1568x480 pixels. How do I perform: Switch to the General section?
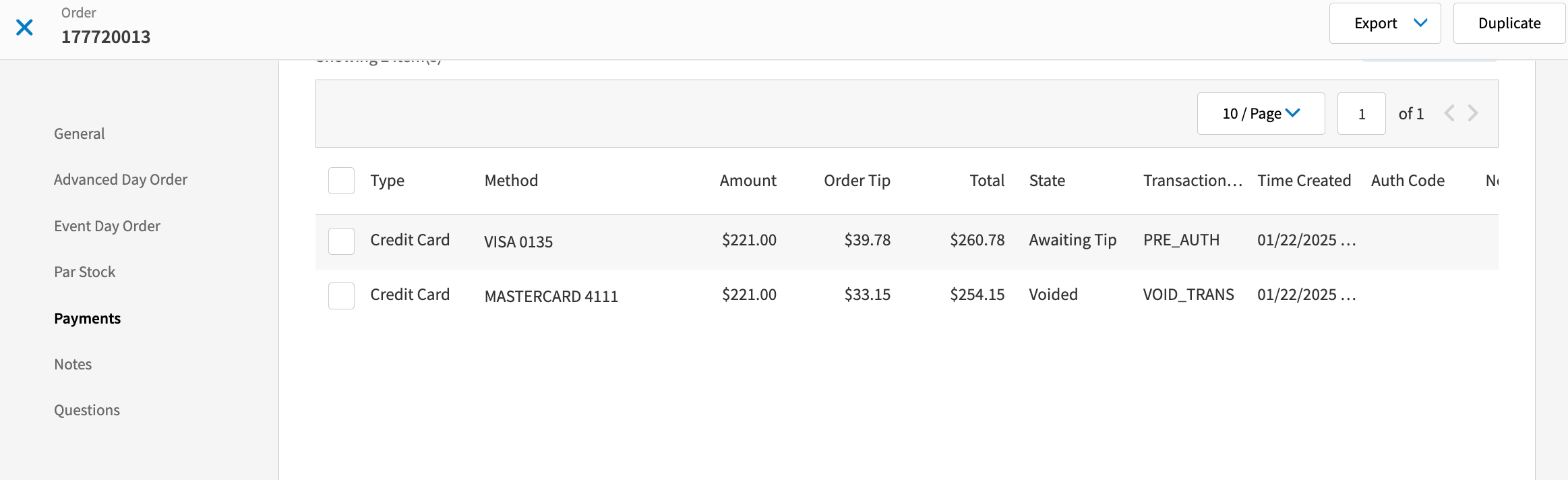point(79,133)
